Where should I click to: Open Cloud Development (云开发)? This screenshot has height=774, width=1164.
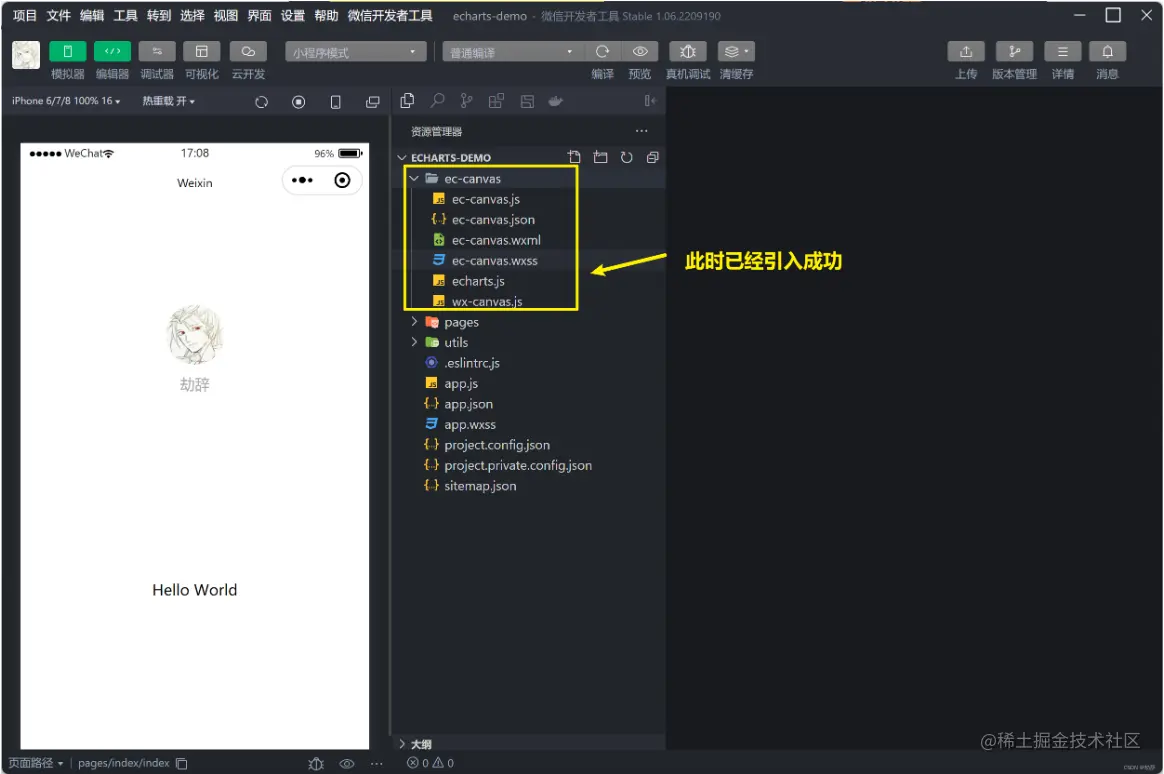click(248, 51)
